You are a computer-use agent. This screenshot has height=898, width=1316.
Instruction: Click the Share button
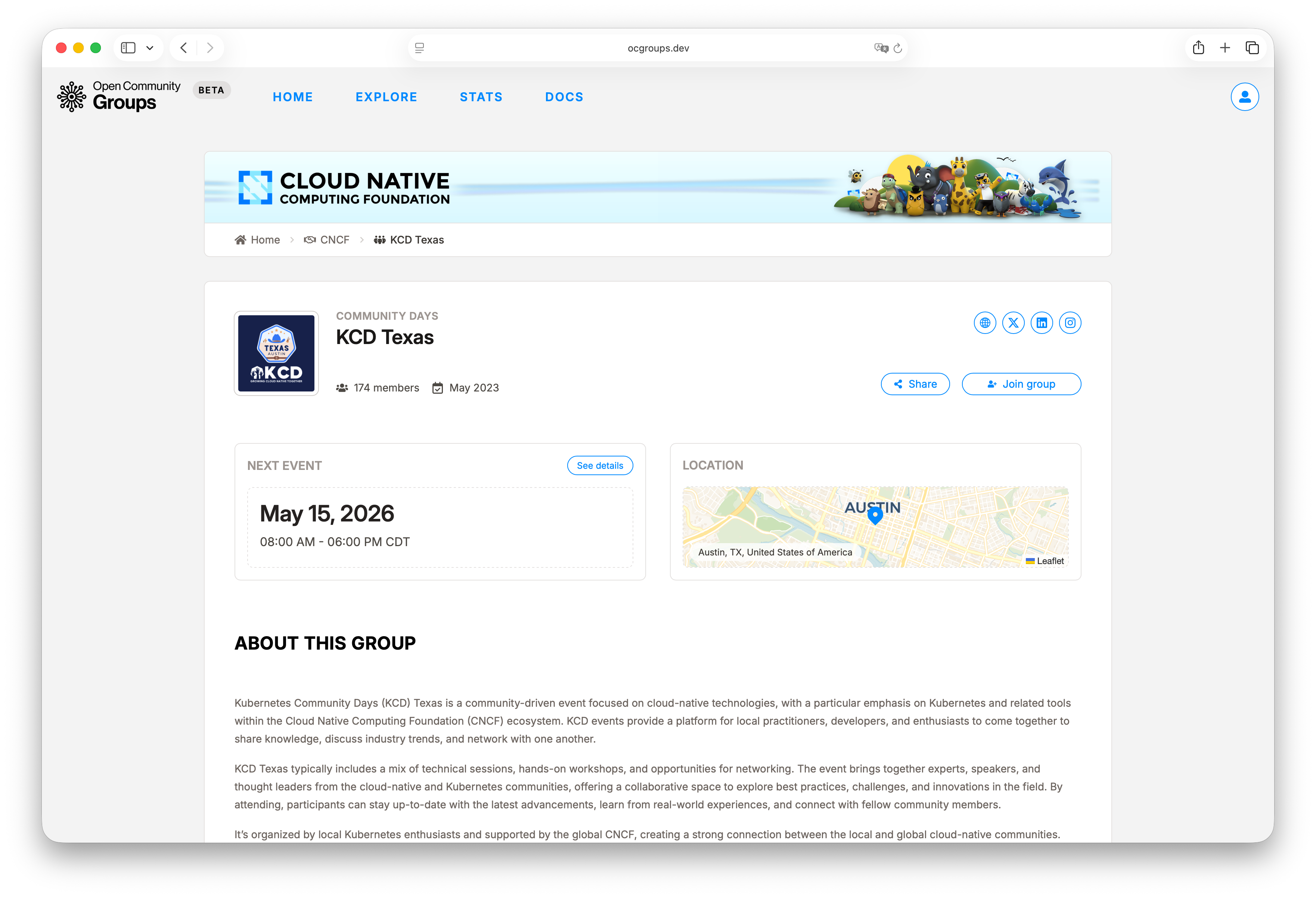[915, 384]
